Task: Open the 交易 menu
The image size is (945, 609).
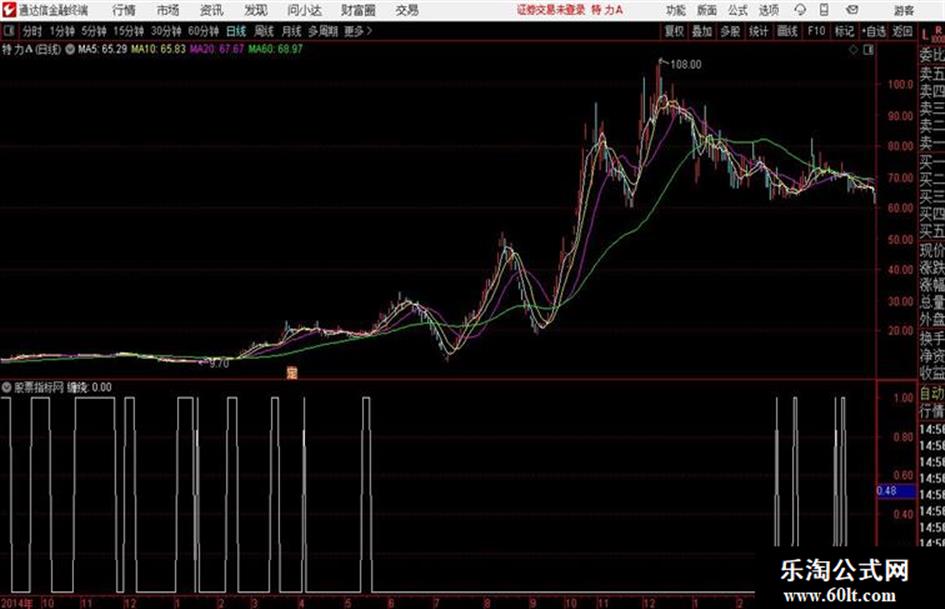Action: pyautogui.click(x=407, y=10)
